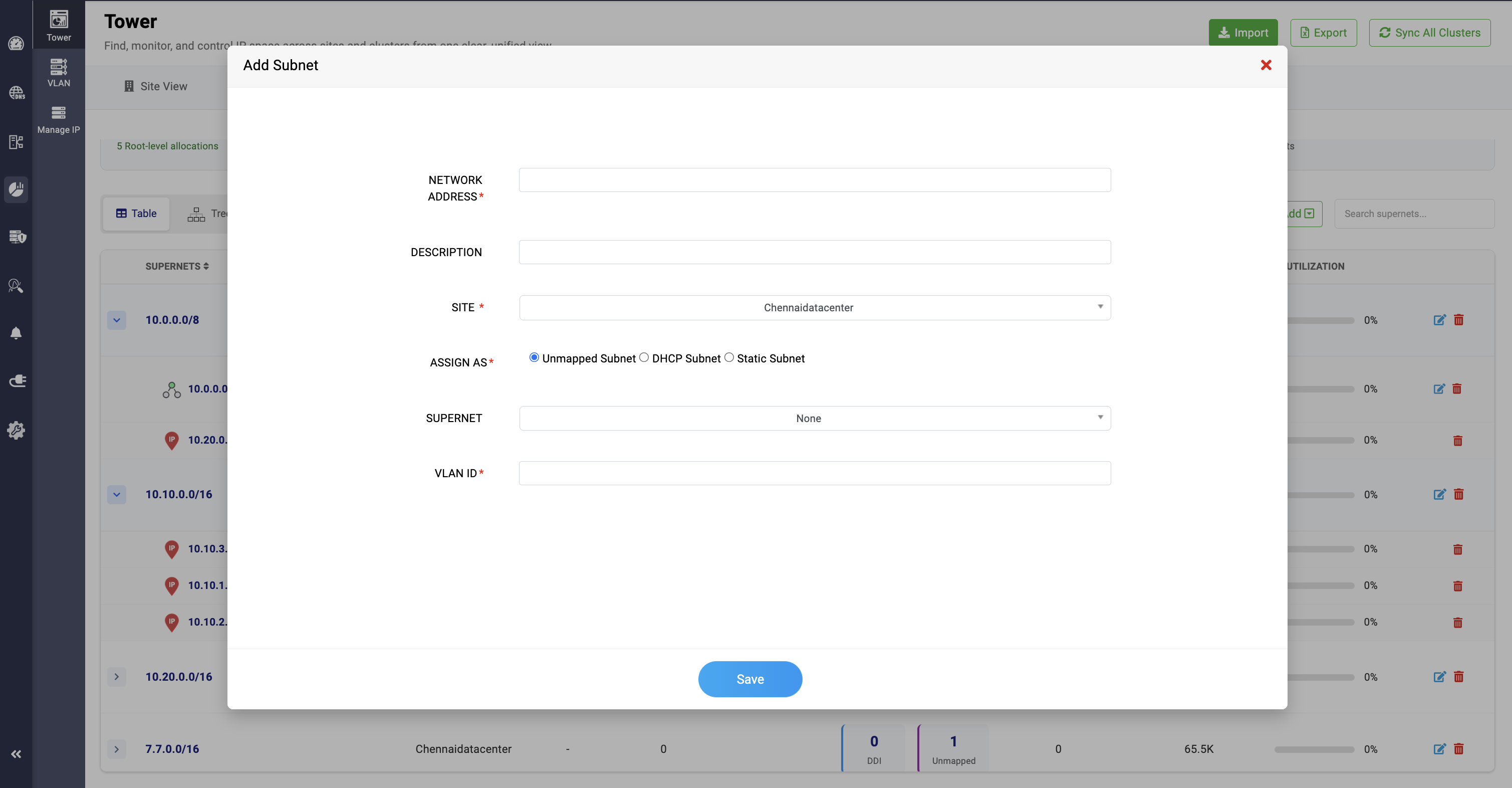Click the dashboard gauge icon
The image size is (1512, 788).
(x=16, y=44)
